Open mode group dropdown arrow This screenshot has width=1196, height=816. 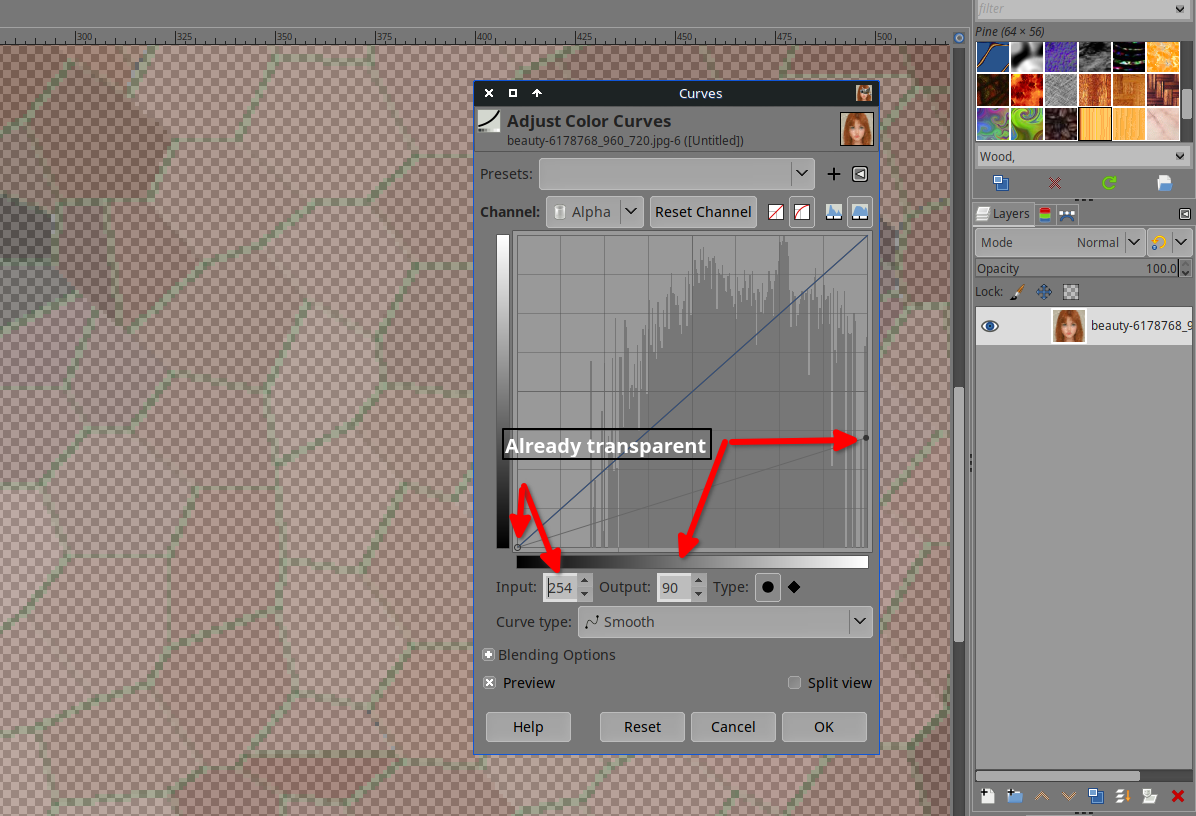click(1181, 243)
